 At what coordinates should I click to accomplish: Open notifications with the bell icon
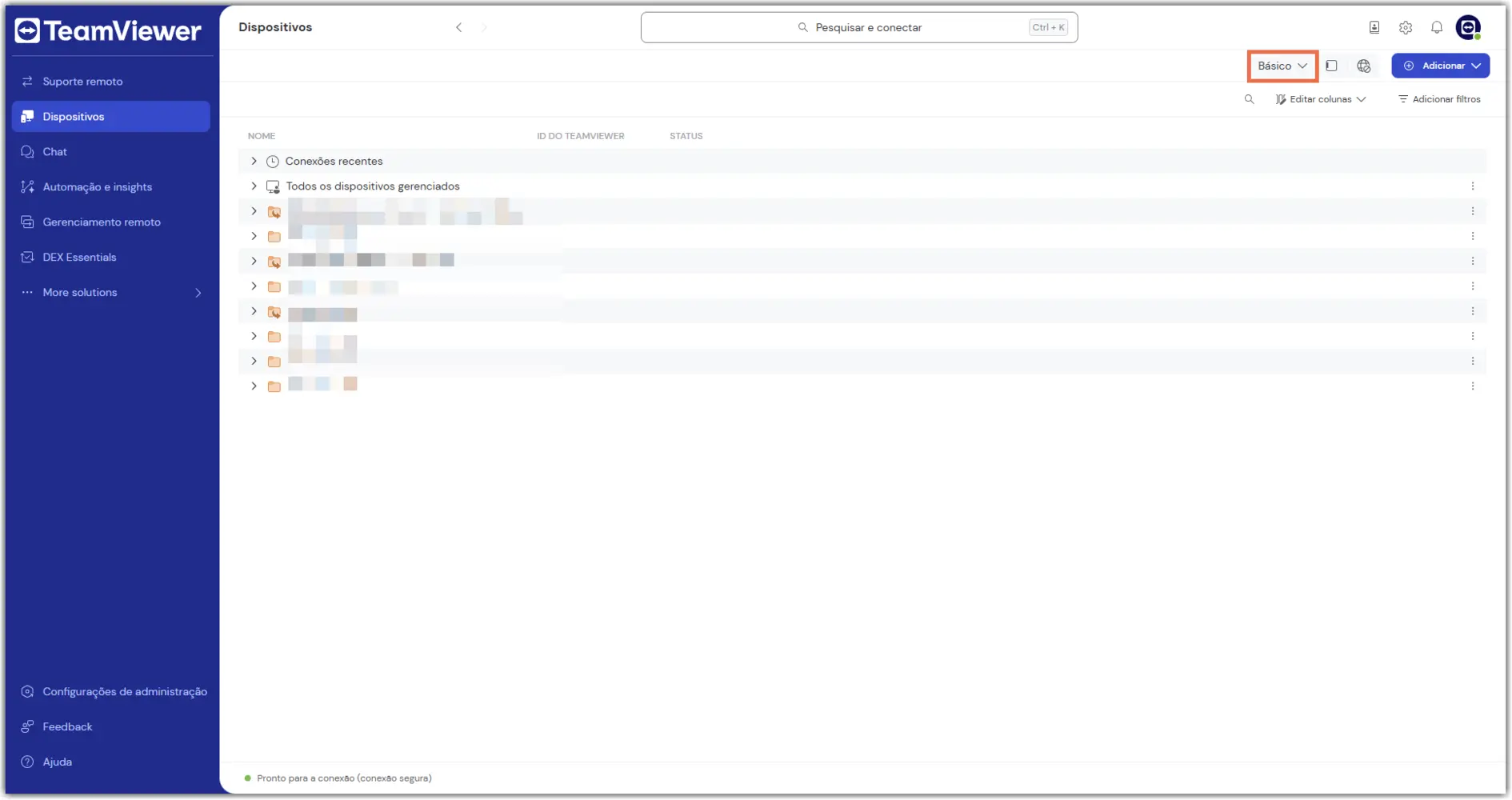coord(1437,27)
